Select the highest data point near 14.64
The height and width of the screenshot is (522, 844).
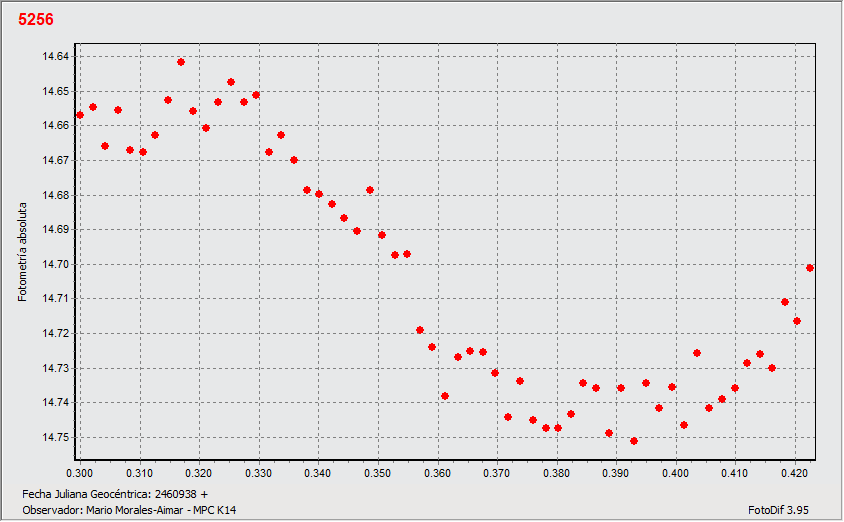pyautogui.click(x=181, y=62)
